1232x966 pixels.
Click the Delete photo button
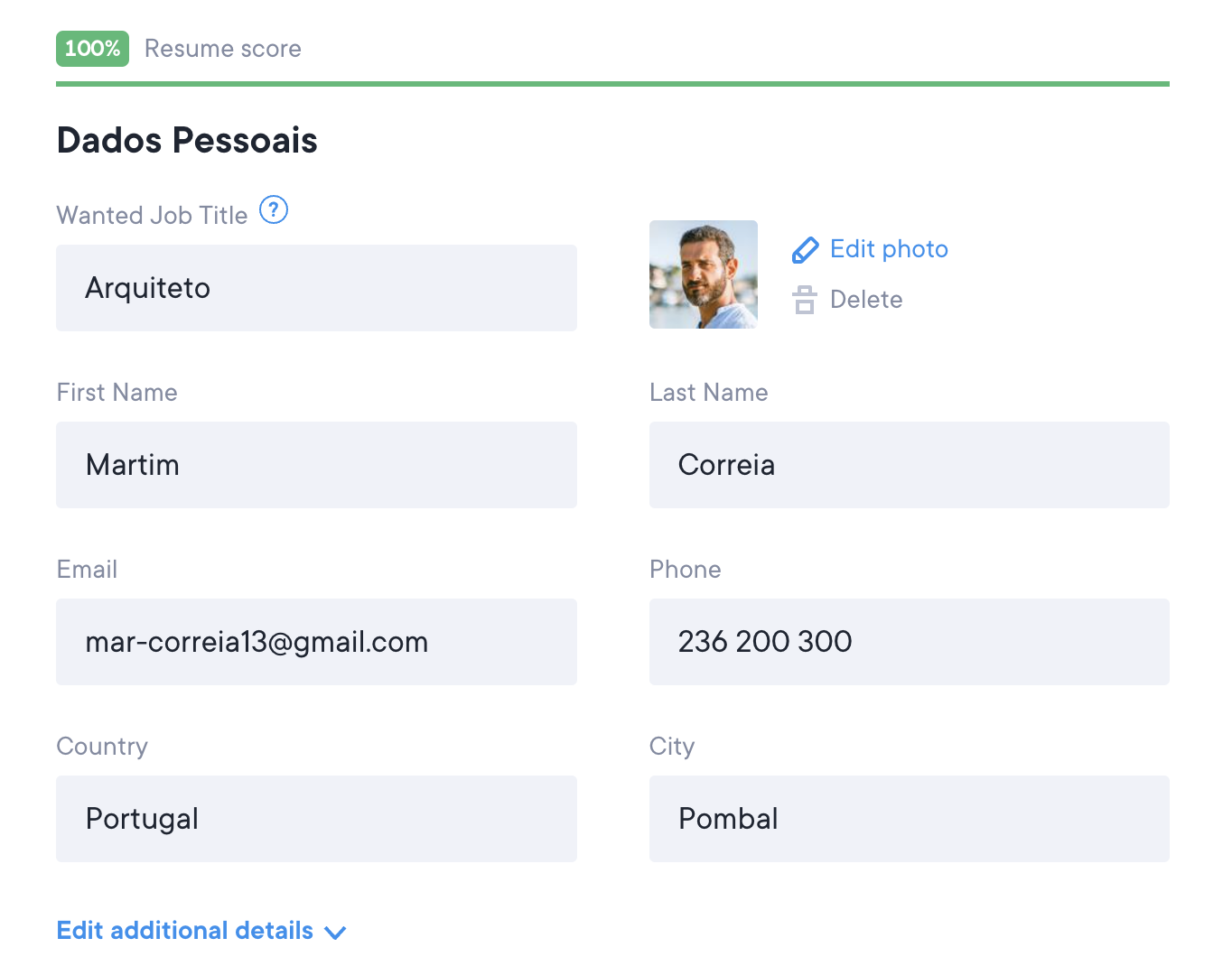point(865,300)
